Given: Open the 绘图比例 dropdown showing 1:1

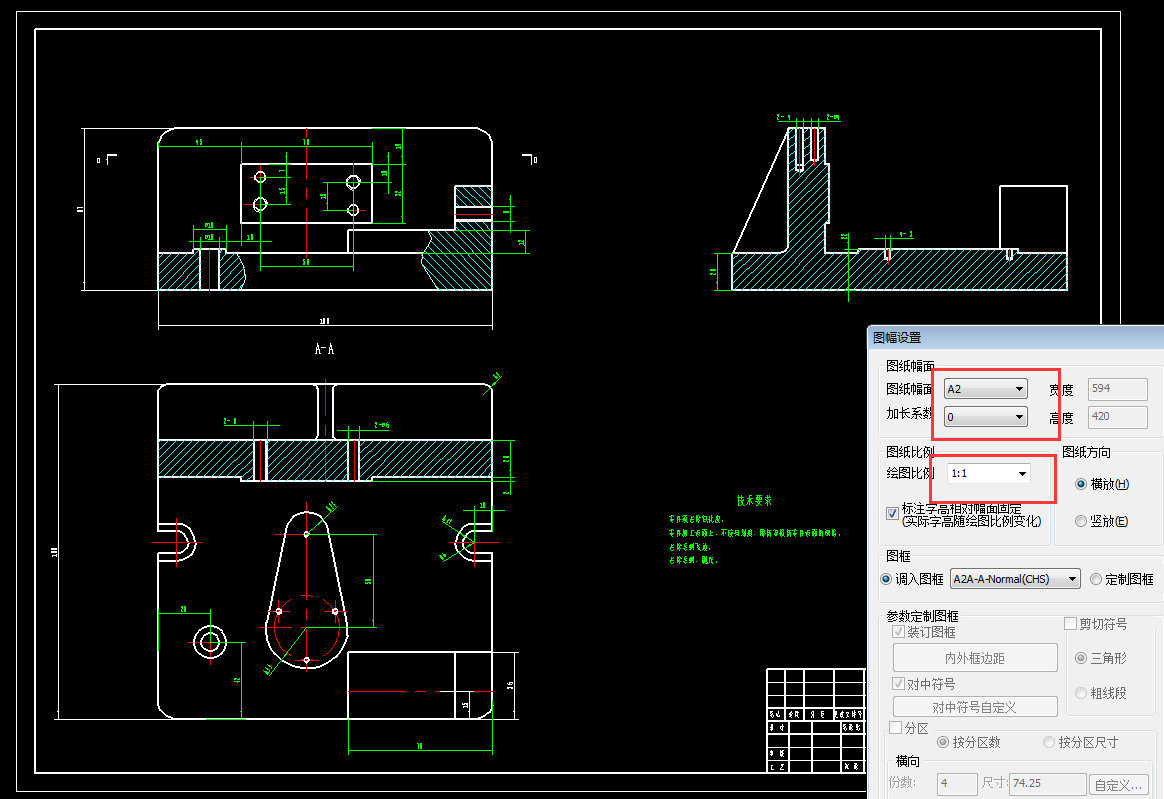Looking at the screenshot, I should click(988, 473).
